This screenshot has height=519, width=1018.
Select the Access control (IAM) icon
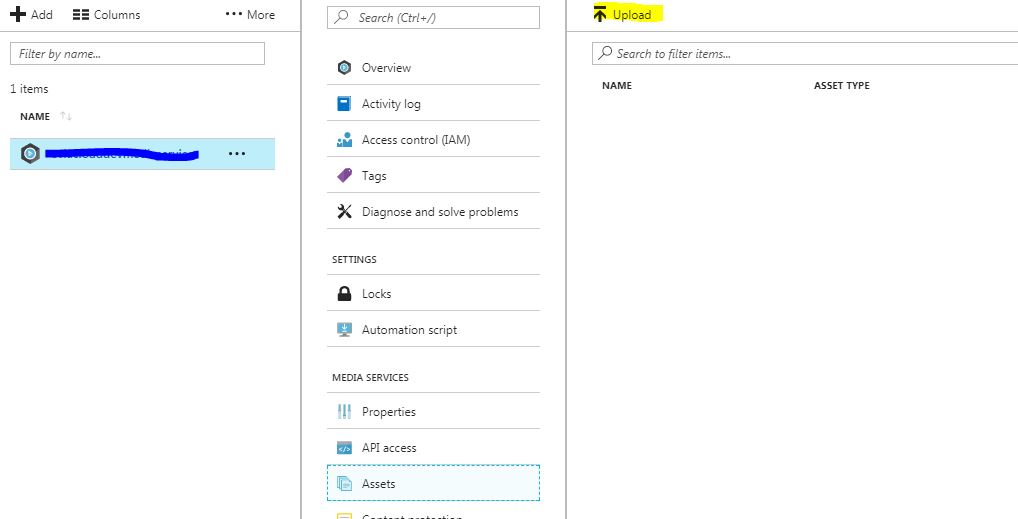344,140
